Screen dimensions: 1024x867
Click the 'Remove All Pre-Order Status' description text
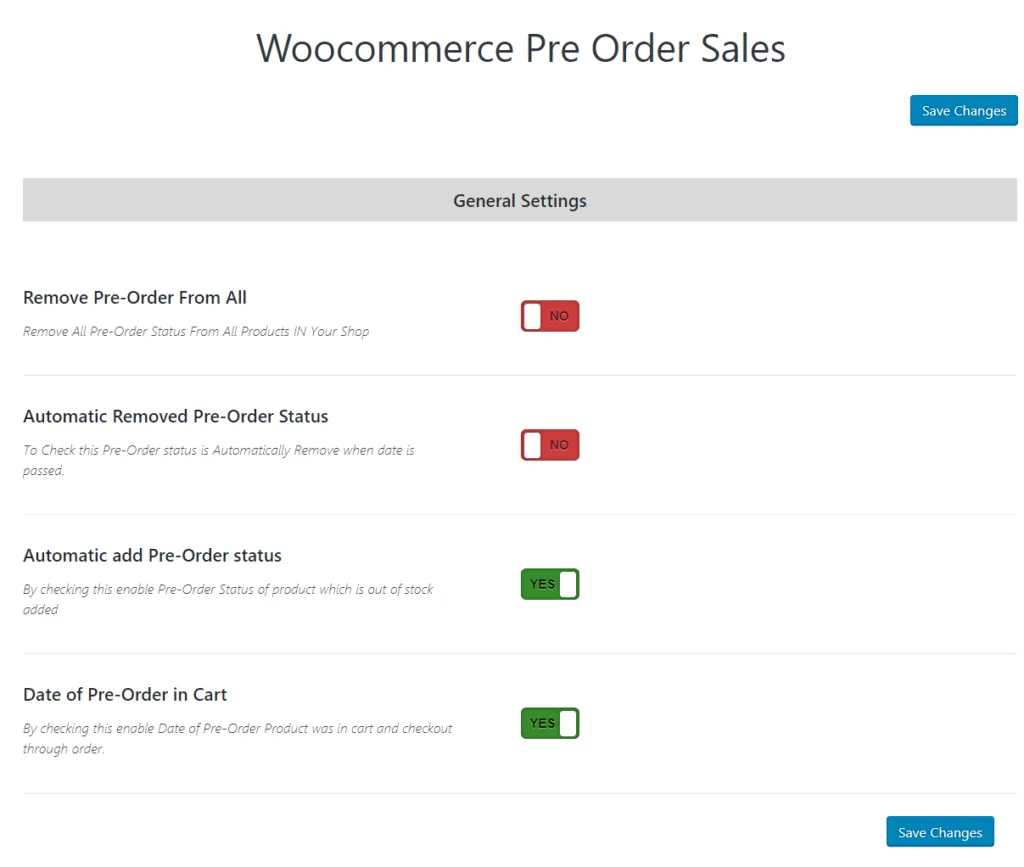[x=196, y=331]
